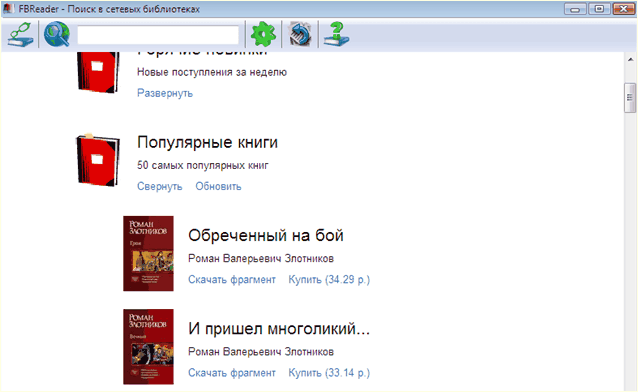Viewport: 638px width, 392px height.
Task: Open the book Обреченный на бой
Action: pyautogui.click(x=266, y=235)
